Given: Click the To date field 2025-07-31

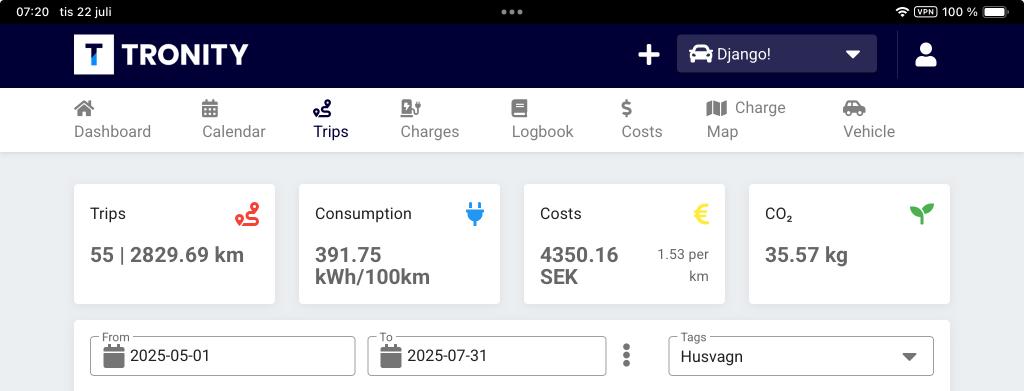Looking at the screenshot, I should click(487, 356).
